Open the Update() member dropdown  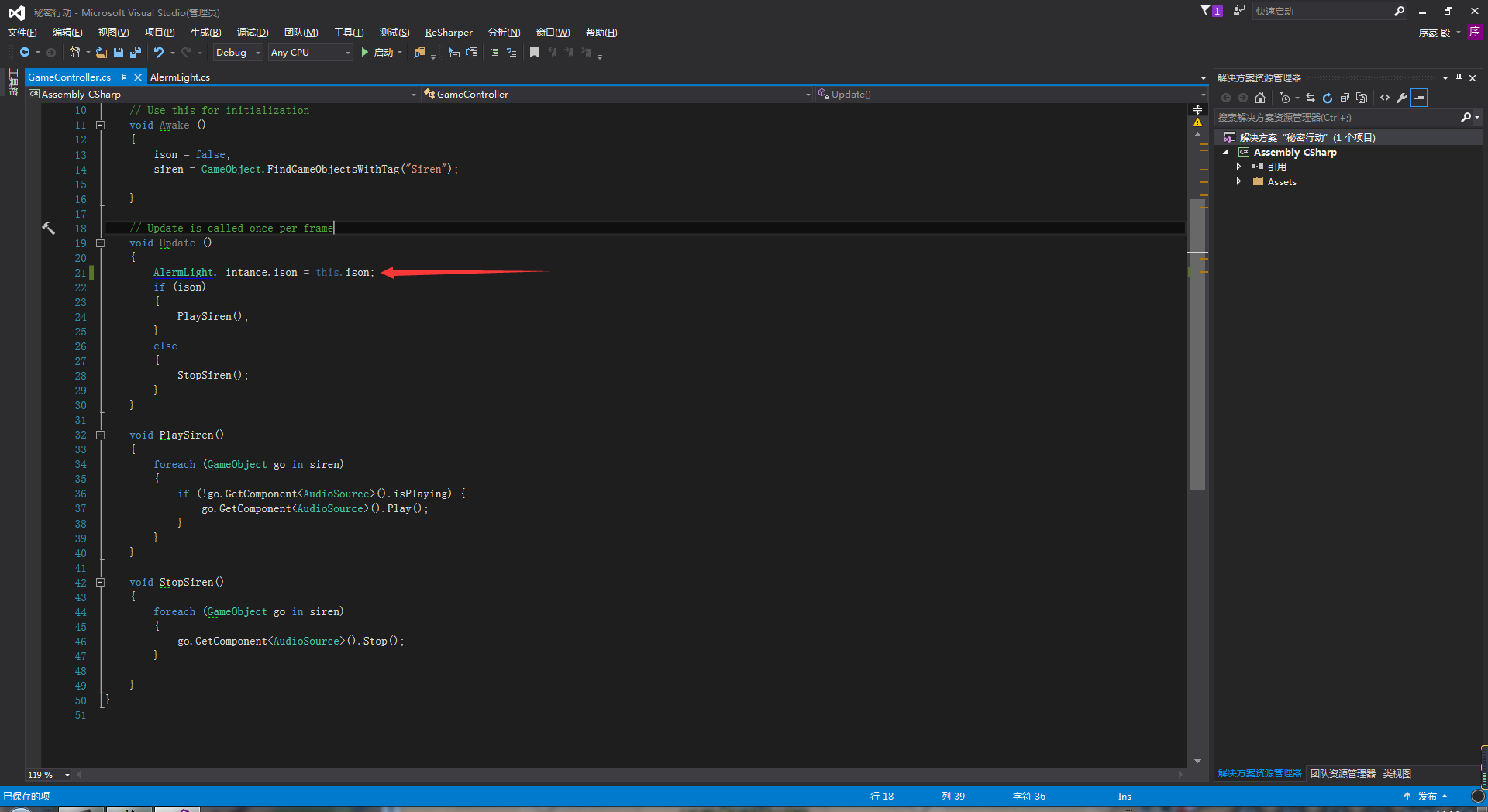point(1011,95)
